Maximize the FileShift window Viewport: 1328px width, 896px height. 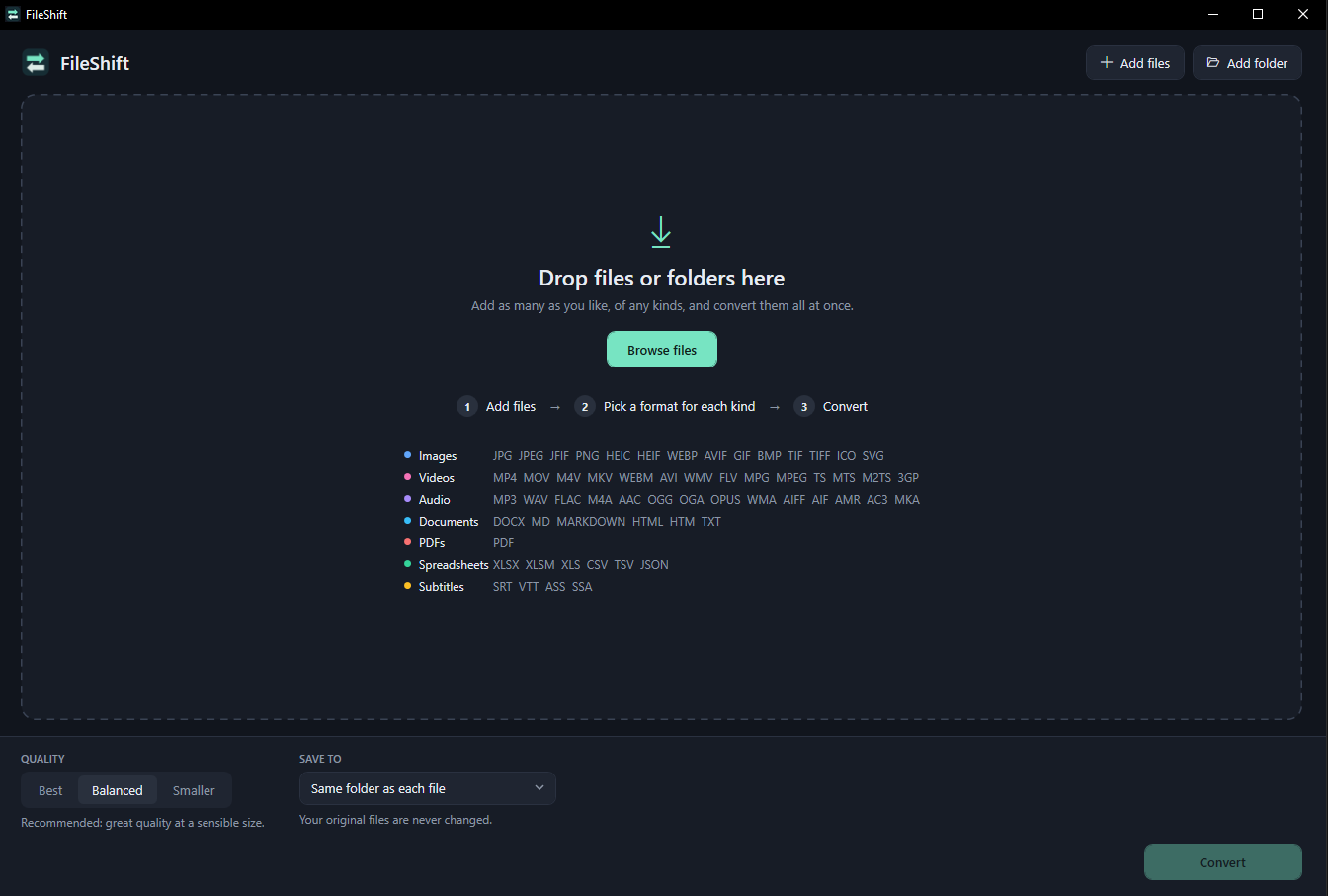pyautogui.click(x=1258, y=14)
